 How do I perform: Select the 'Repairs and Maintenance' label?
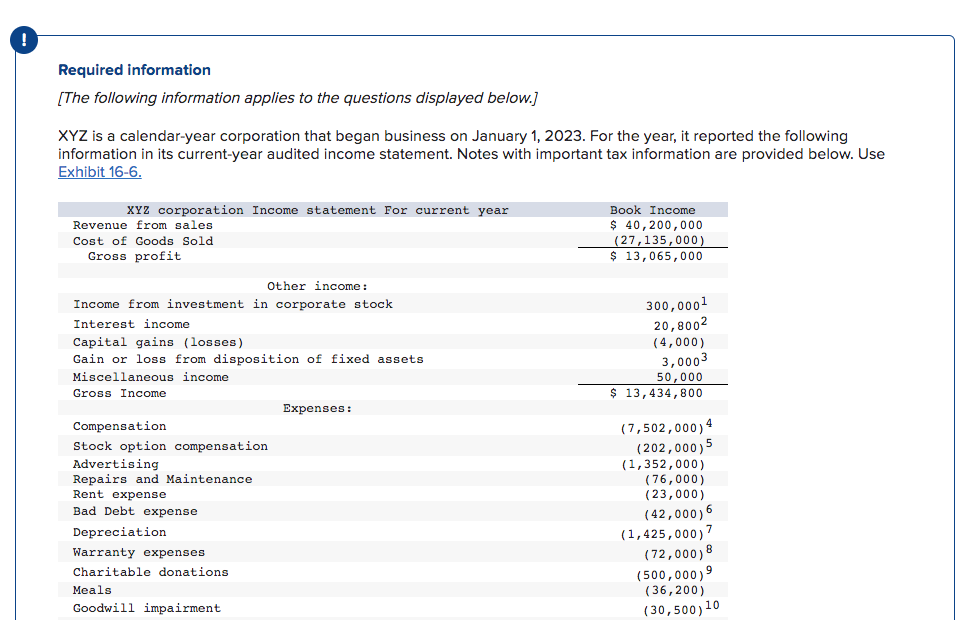[162, 479]
